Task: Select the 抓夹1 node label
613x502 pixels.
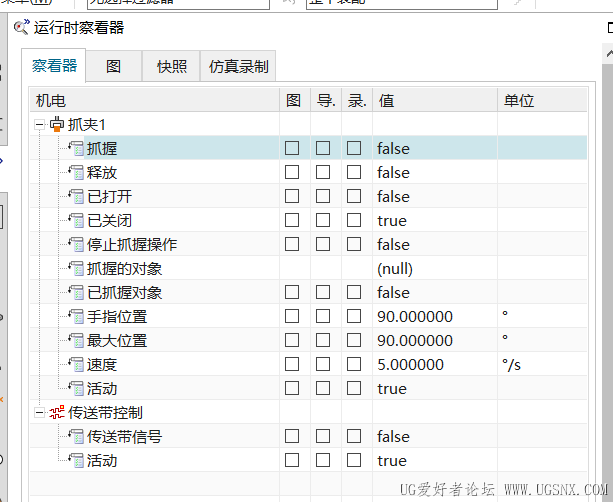Action: (86, 125)
